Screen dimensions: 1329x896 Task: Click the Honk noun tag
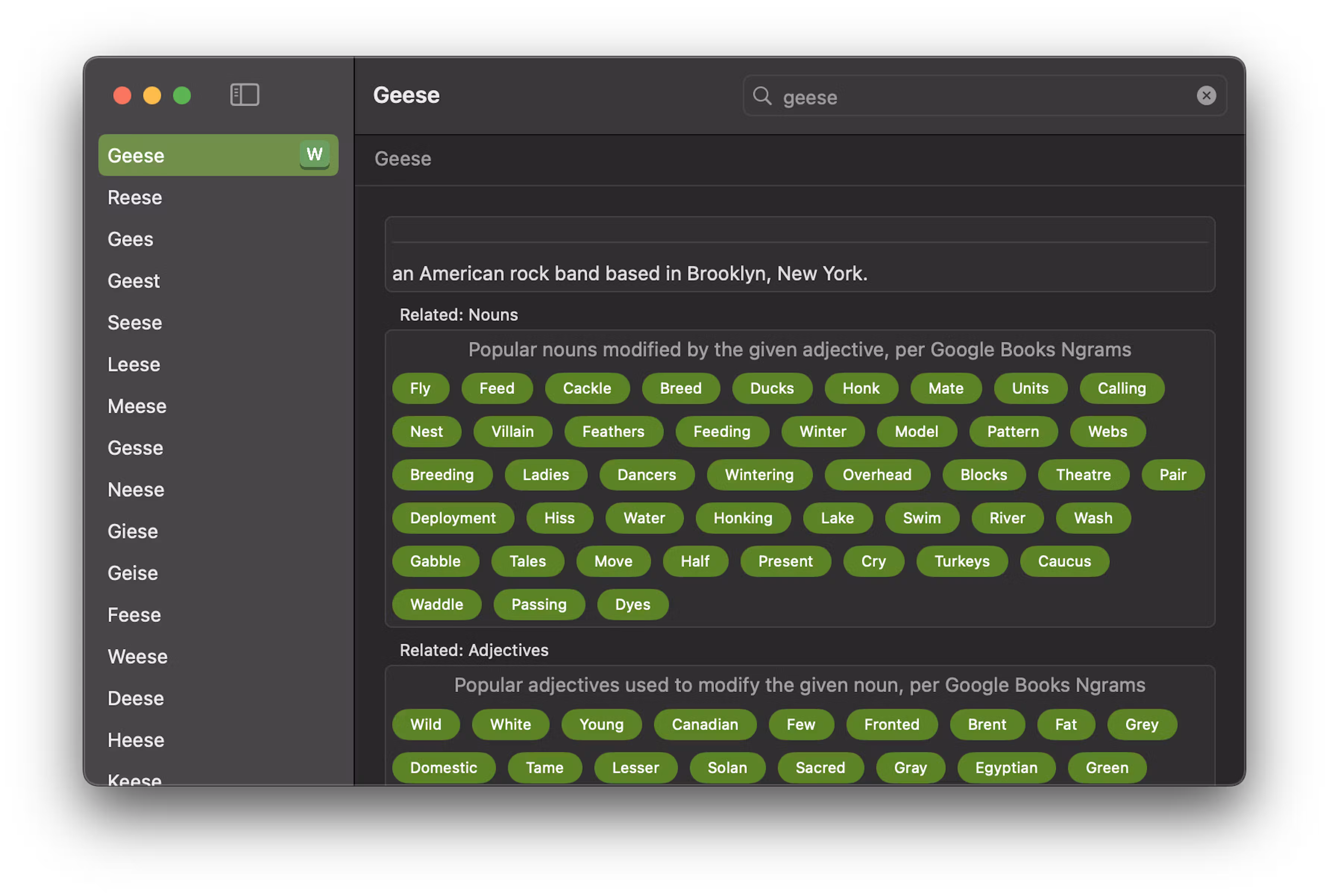pos(861,389)
